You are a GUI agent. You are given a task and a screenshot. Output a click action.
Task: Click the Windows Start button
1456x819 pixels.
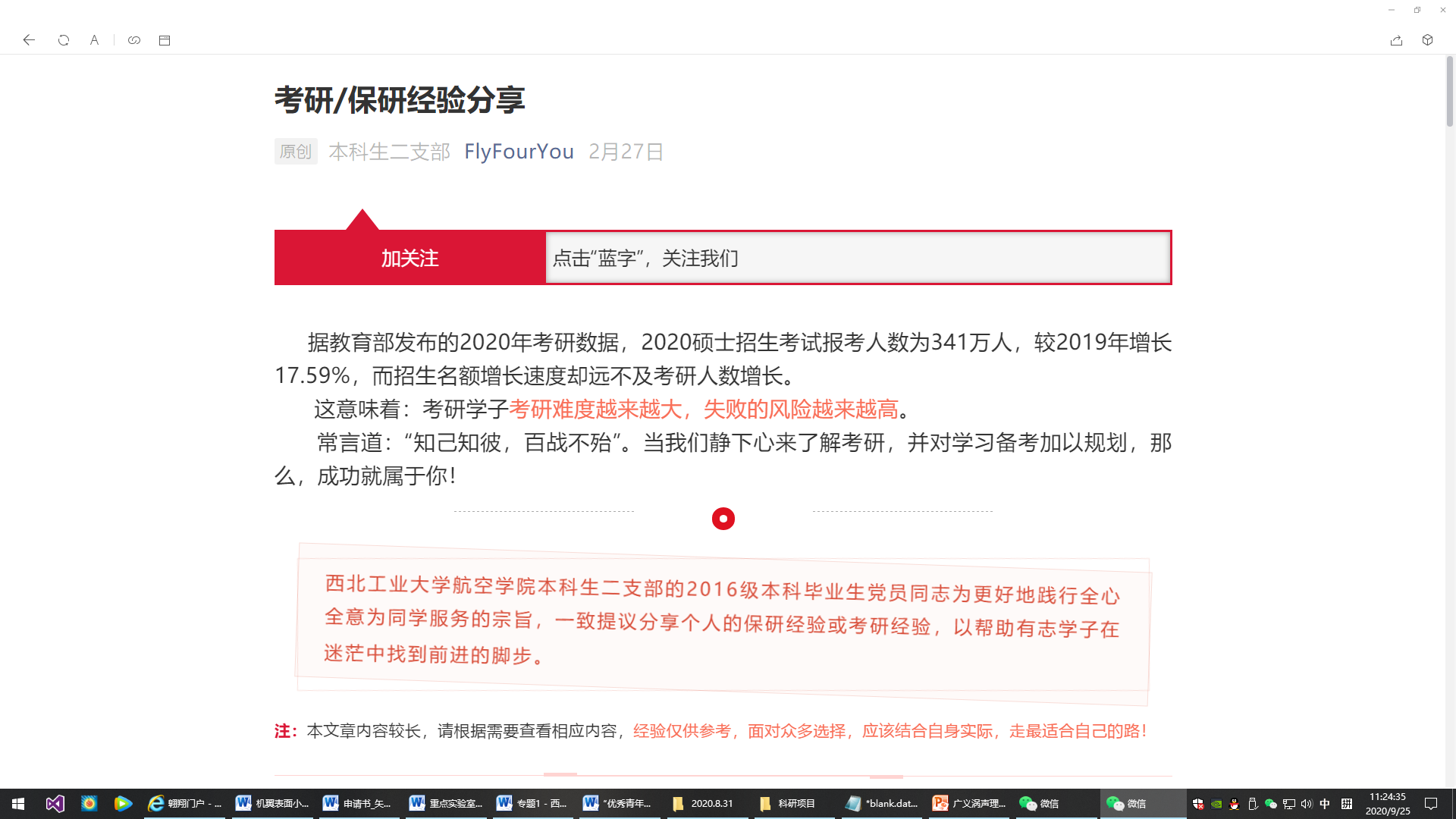tap(18, 803)
